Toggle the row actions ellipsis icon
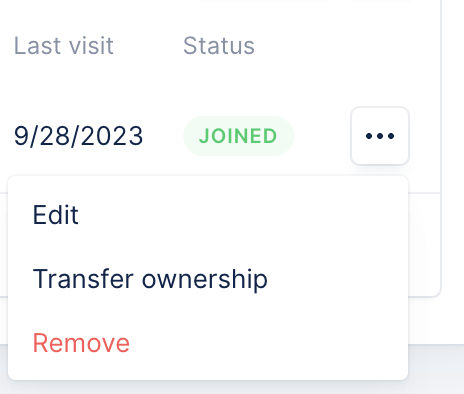464x394 pixels. coord(380,136)
